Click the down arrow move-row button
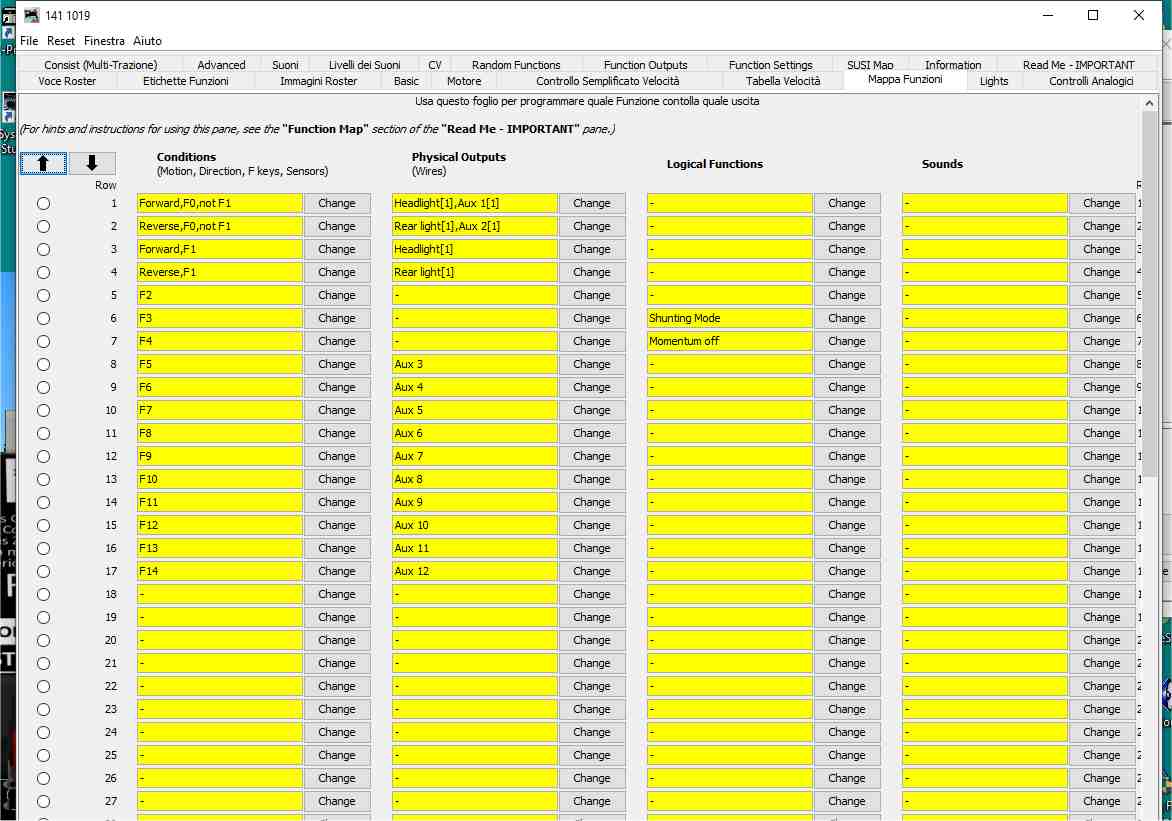Image resolution: width=1172 pixels, height=821 pixels. pos(92,163)
